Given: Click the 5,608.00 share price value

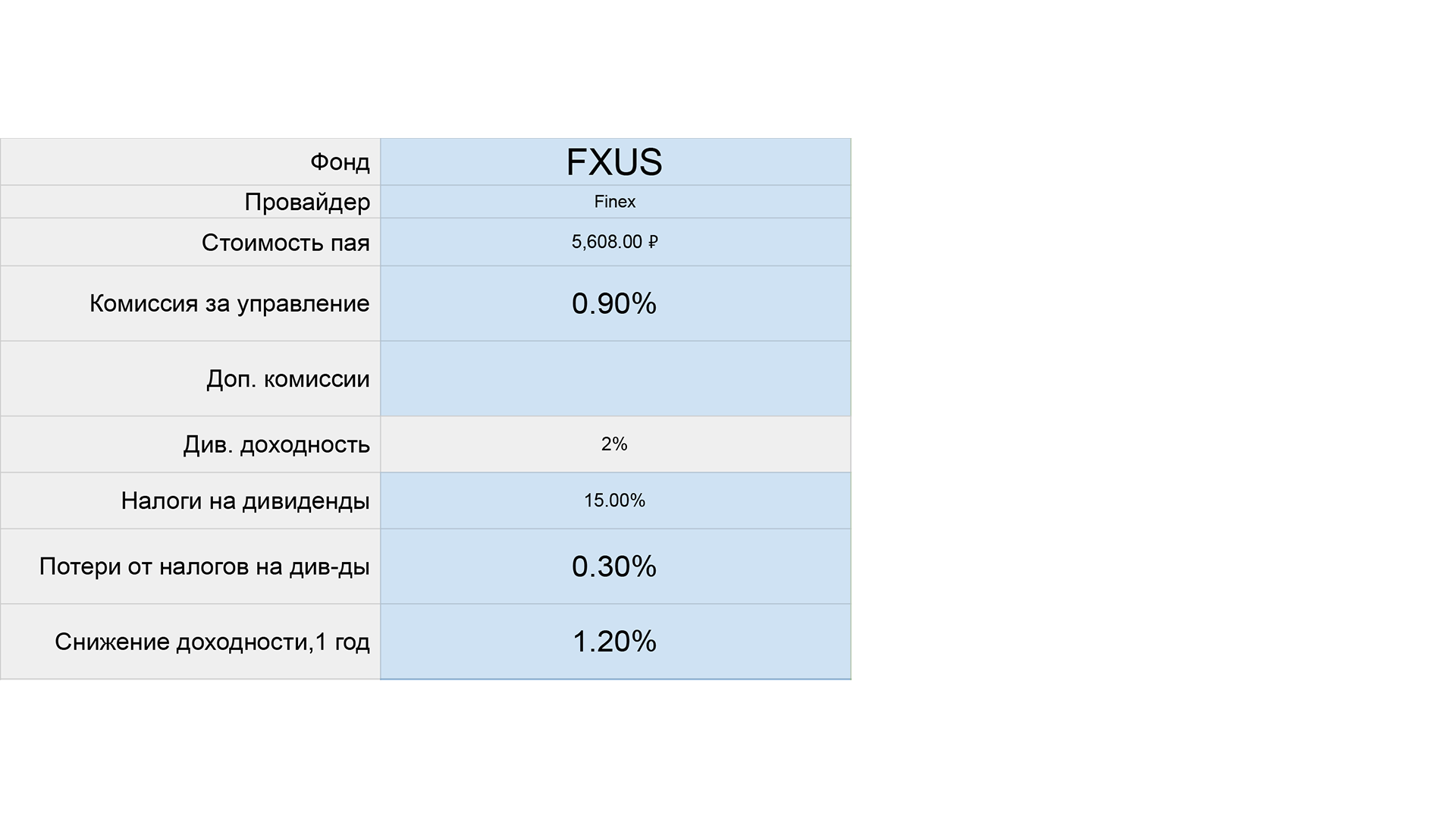Looking at the screenshot, I should (606, 242).
